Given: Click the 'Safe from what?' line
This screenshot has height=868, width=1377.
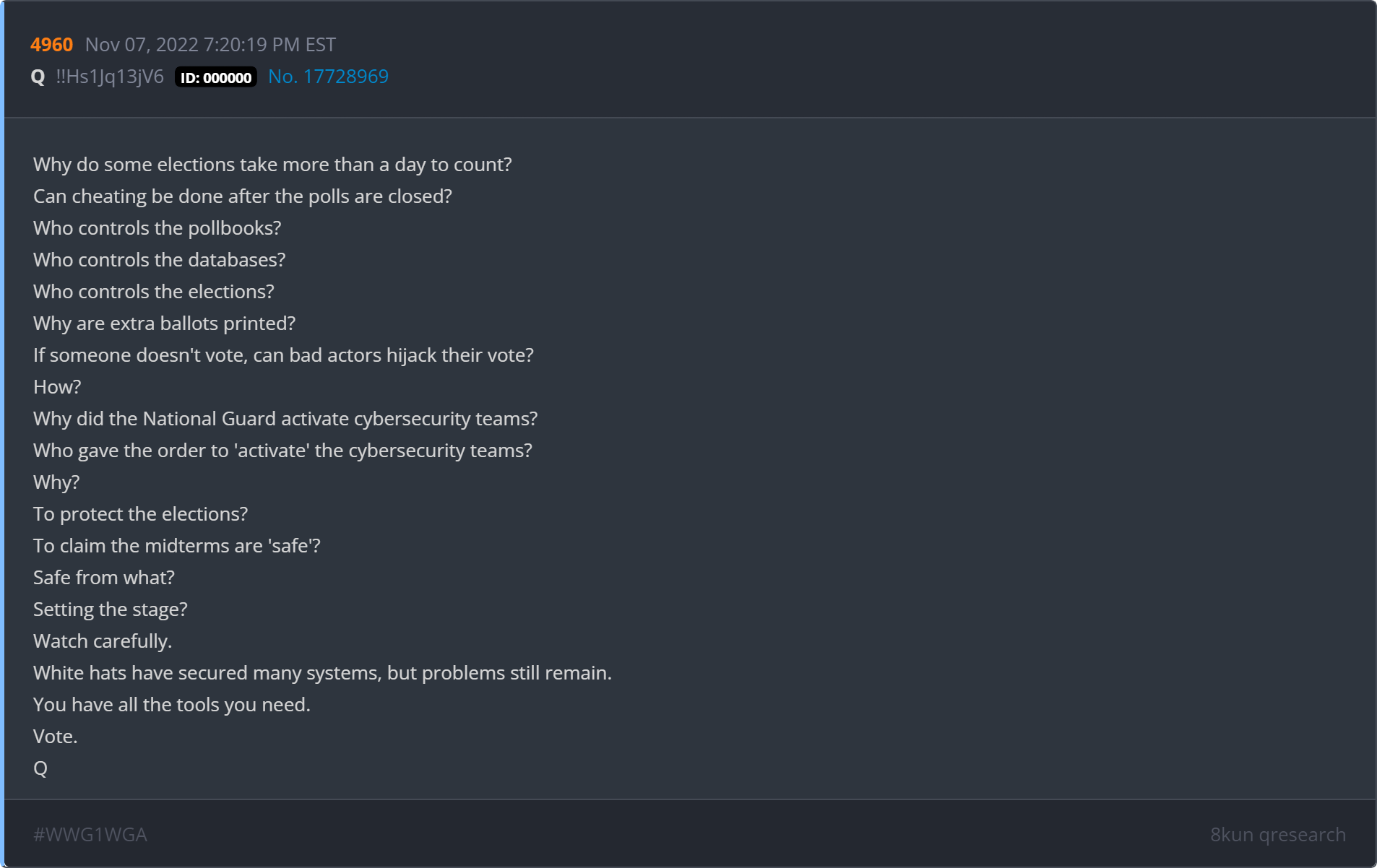Looking at the screenshot, I should click(x=104, y=578).
